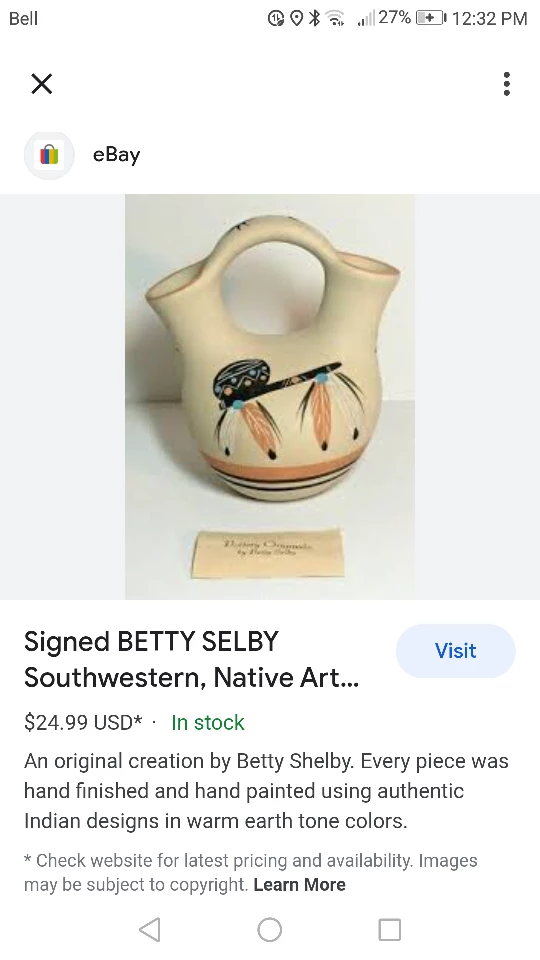This screenshot has height=960, width=540.
Task: Tap the $24.99 USD price text
Action: [x=83, y=722]
